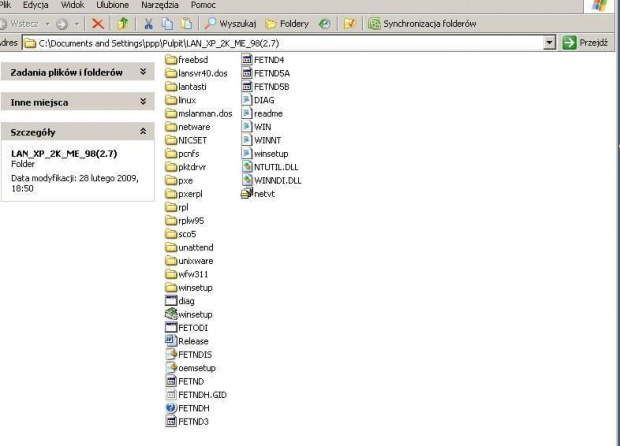Select the wfw311 folder
Screen dimensions: 620x446
(187, 274)
